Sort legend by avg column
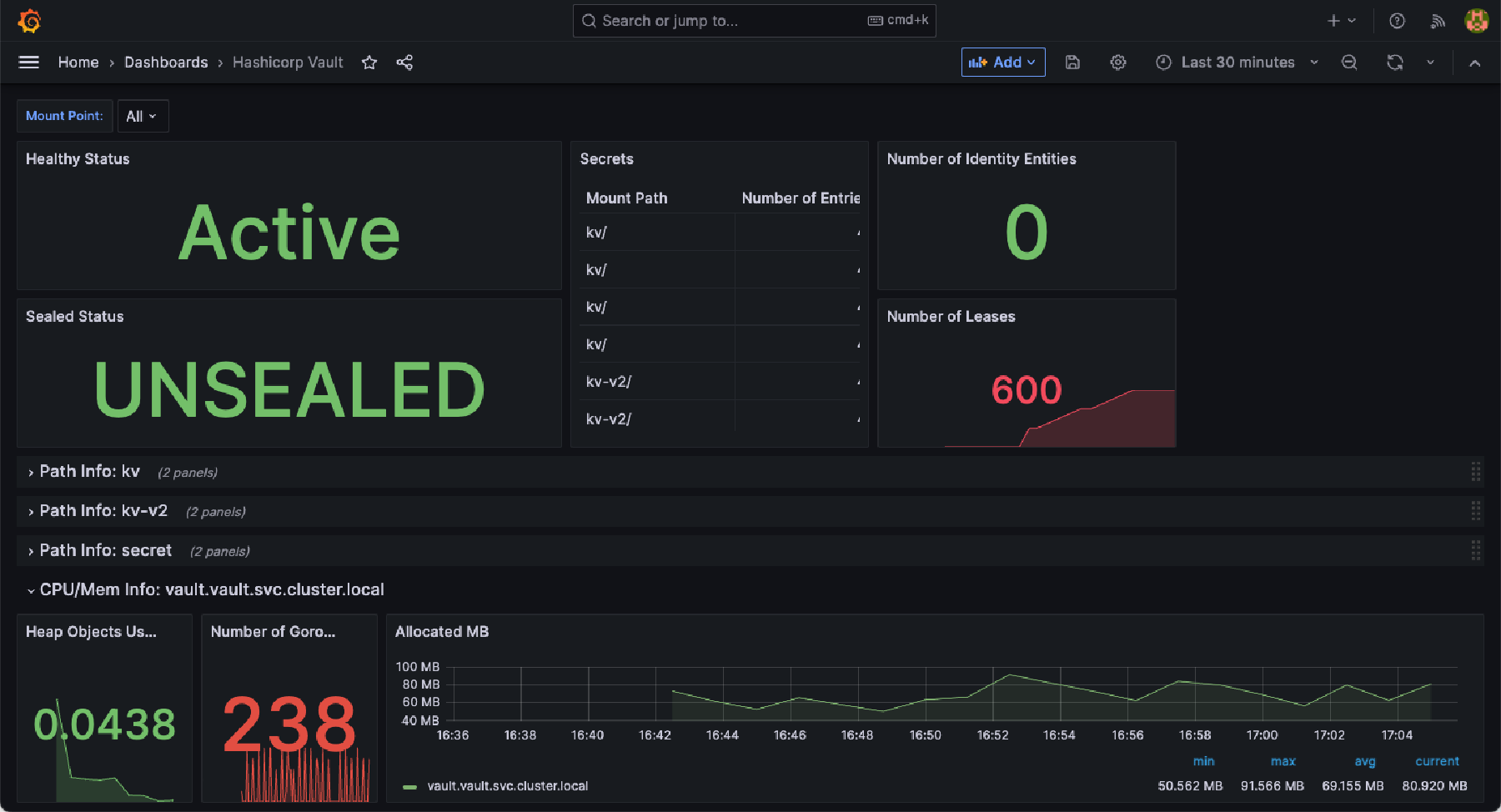 click(x=1365, y=761)
